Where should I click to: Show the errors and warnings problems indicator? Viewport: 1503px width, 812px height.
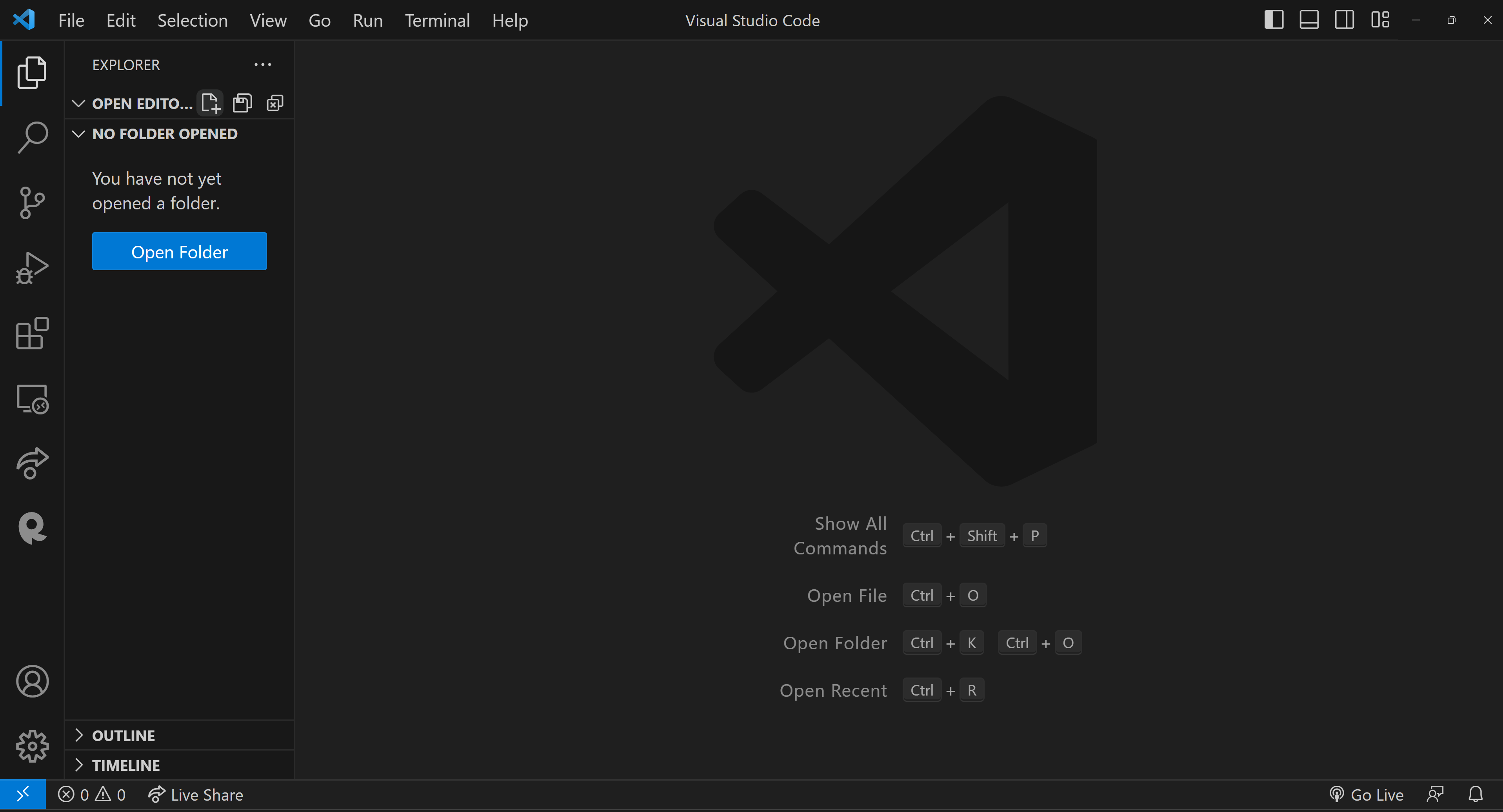[92, 794]
